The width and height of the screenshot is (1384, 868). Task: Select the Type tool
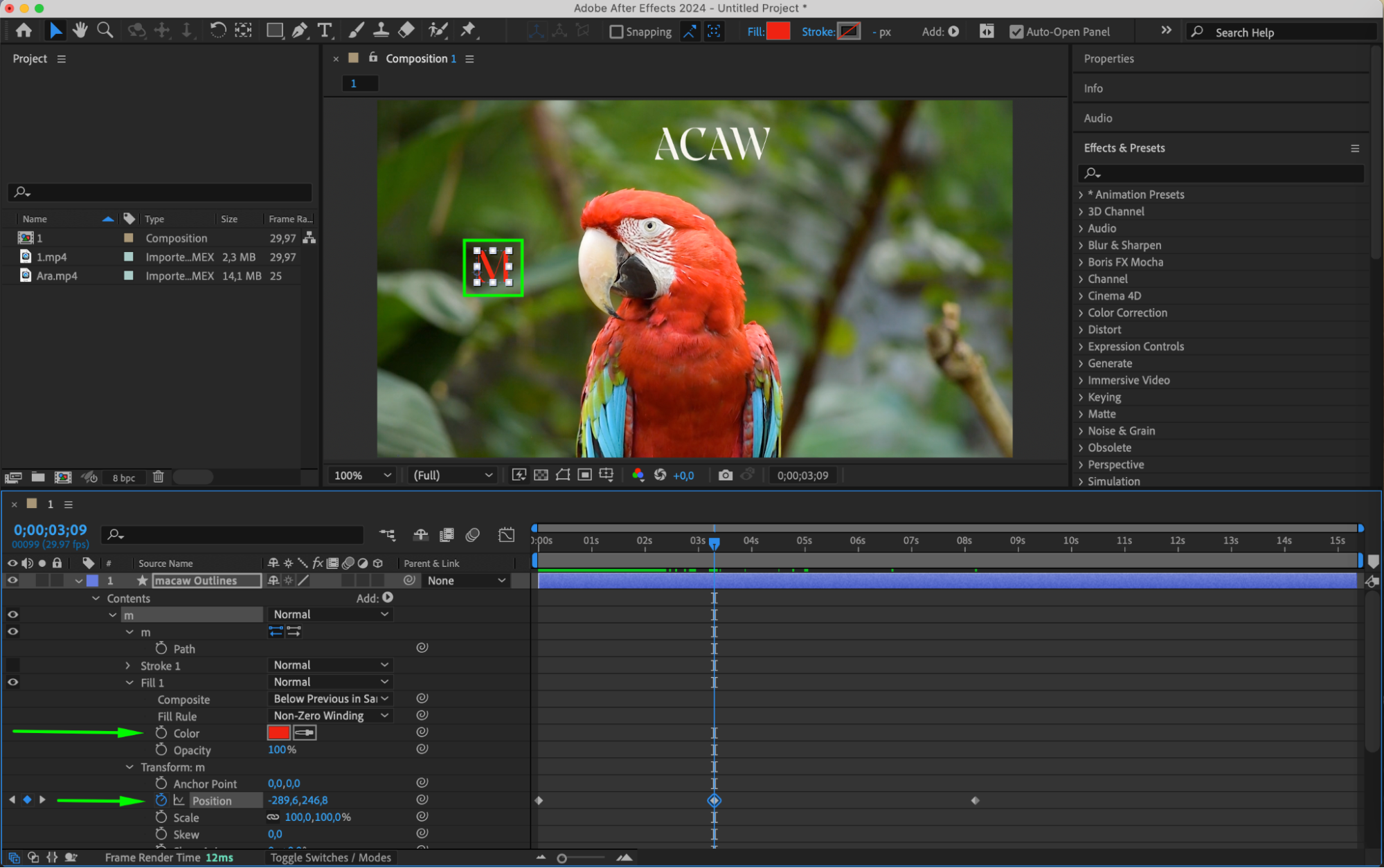point(324,30)
